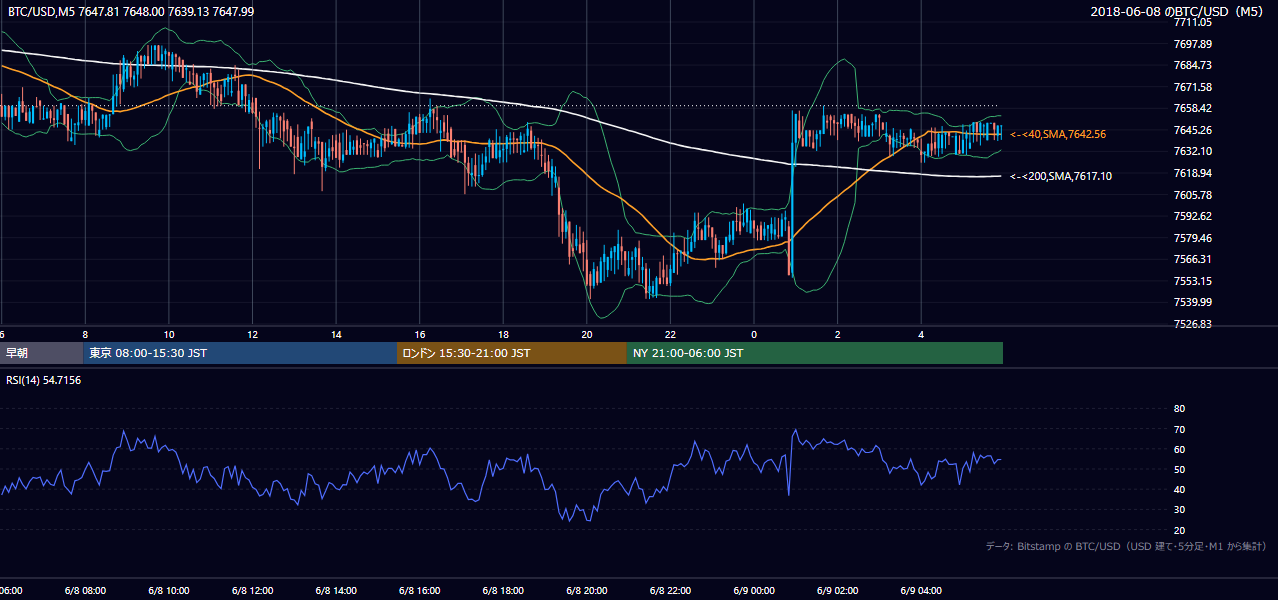1278x600 pixels.
Task: Click RSI axis level 40
Action: coord(1179,489)
